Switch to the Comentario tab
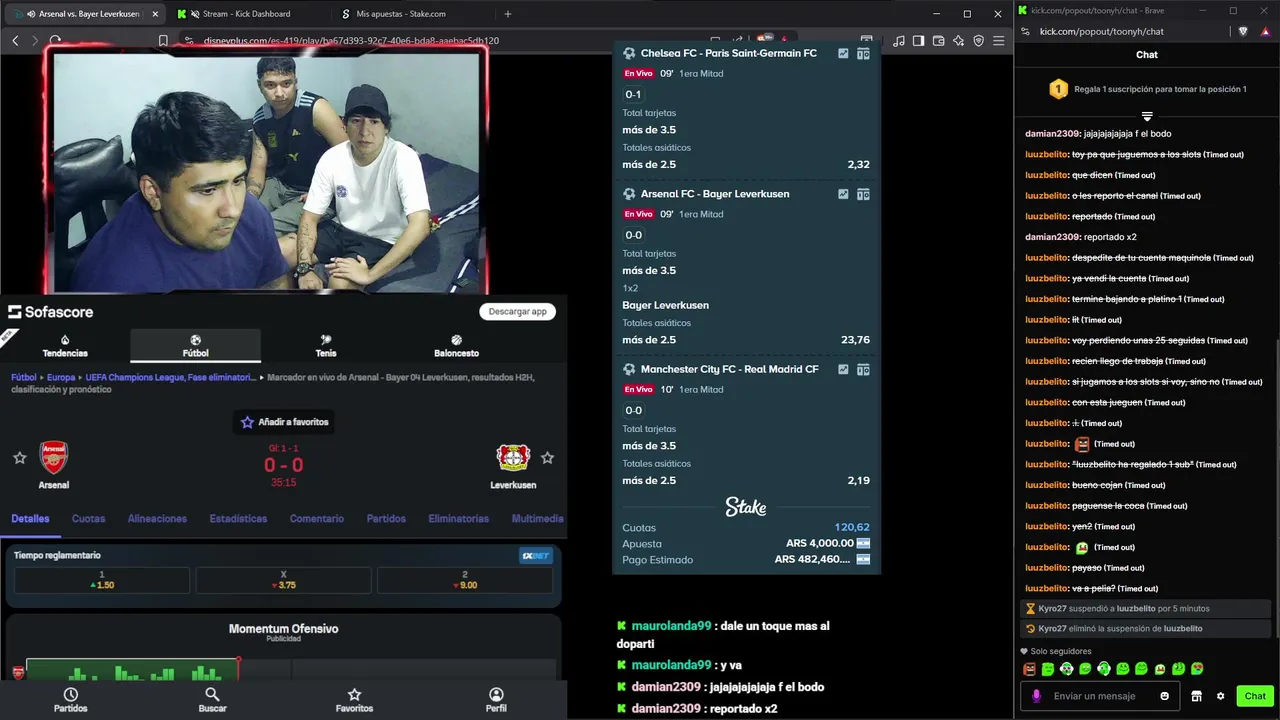Image resolution: width=1280 pixels, height=720 pixels. (x=317, y=519)
